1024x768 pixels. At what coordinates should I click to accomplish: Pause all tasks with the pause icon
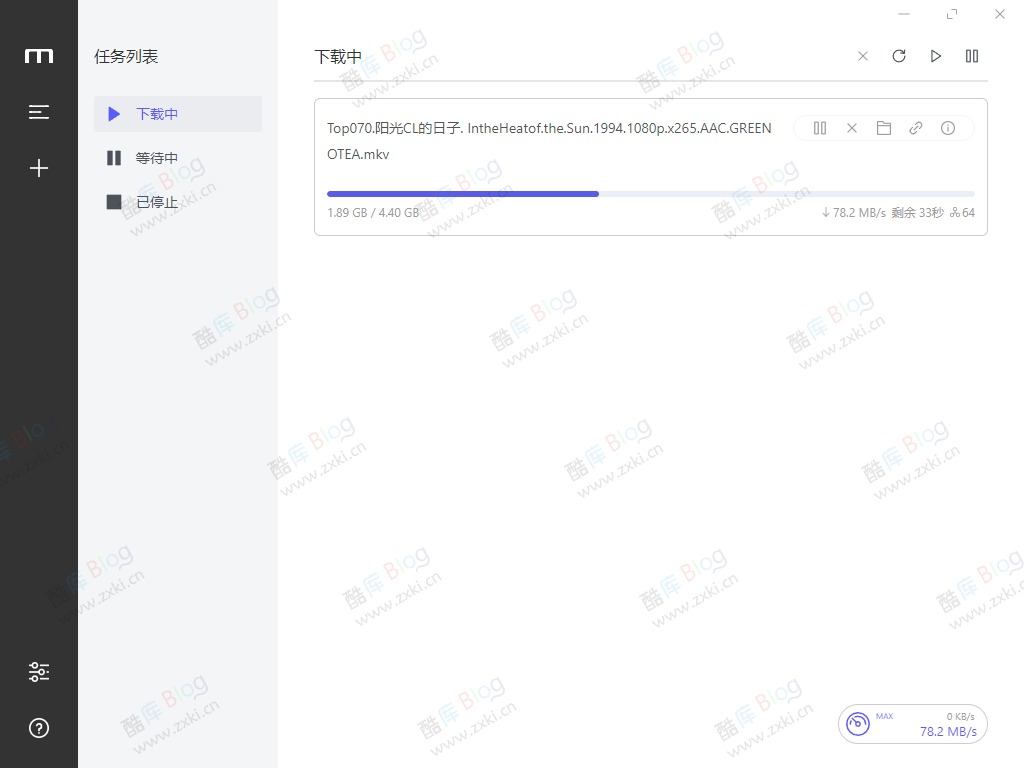[971, 56]
